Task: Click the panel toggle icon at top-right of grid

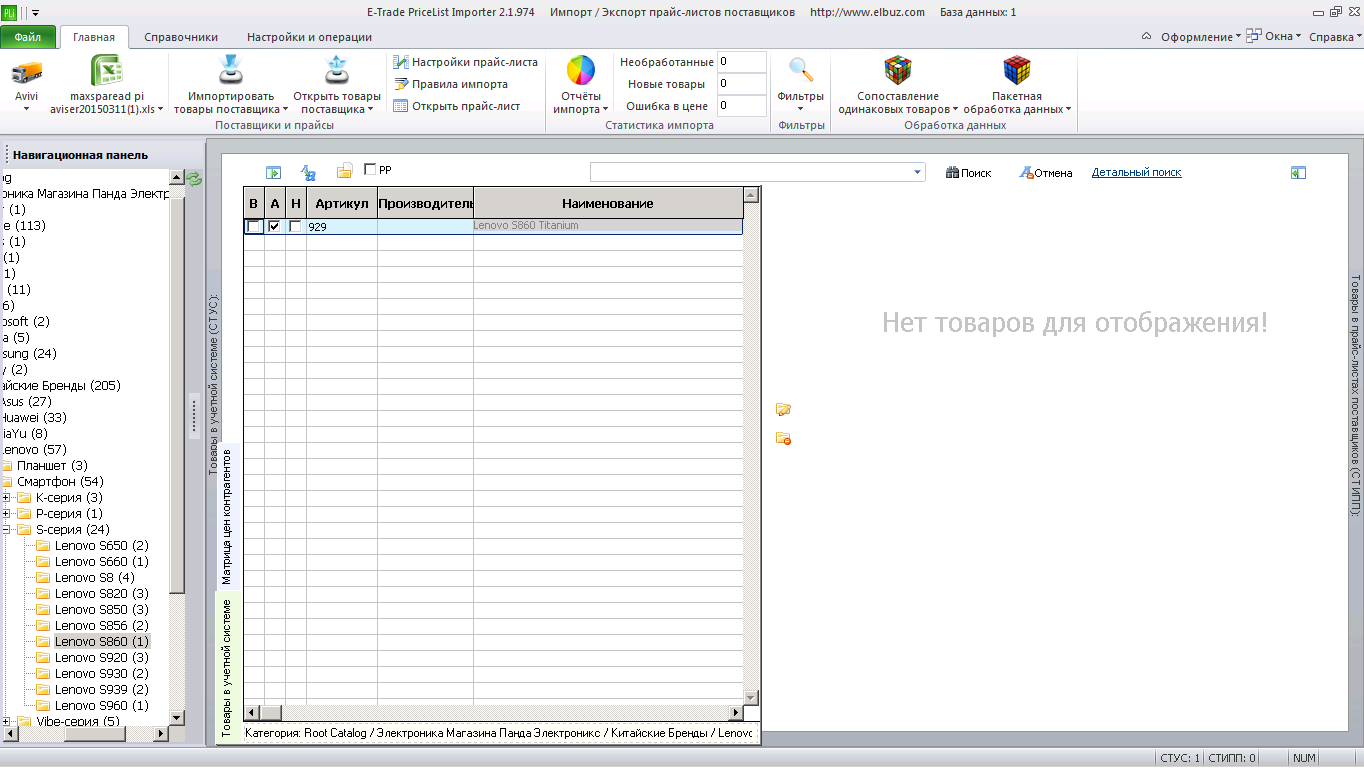Action: pos(1298,173)
